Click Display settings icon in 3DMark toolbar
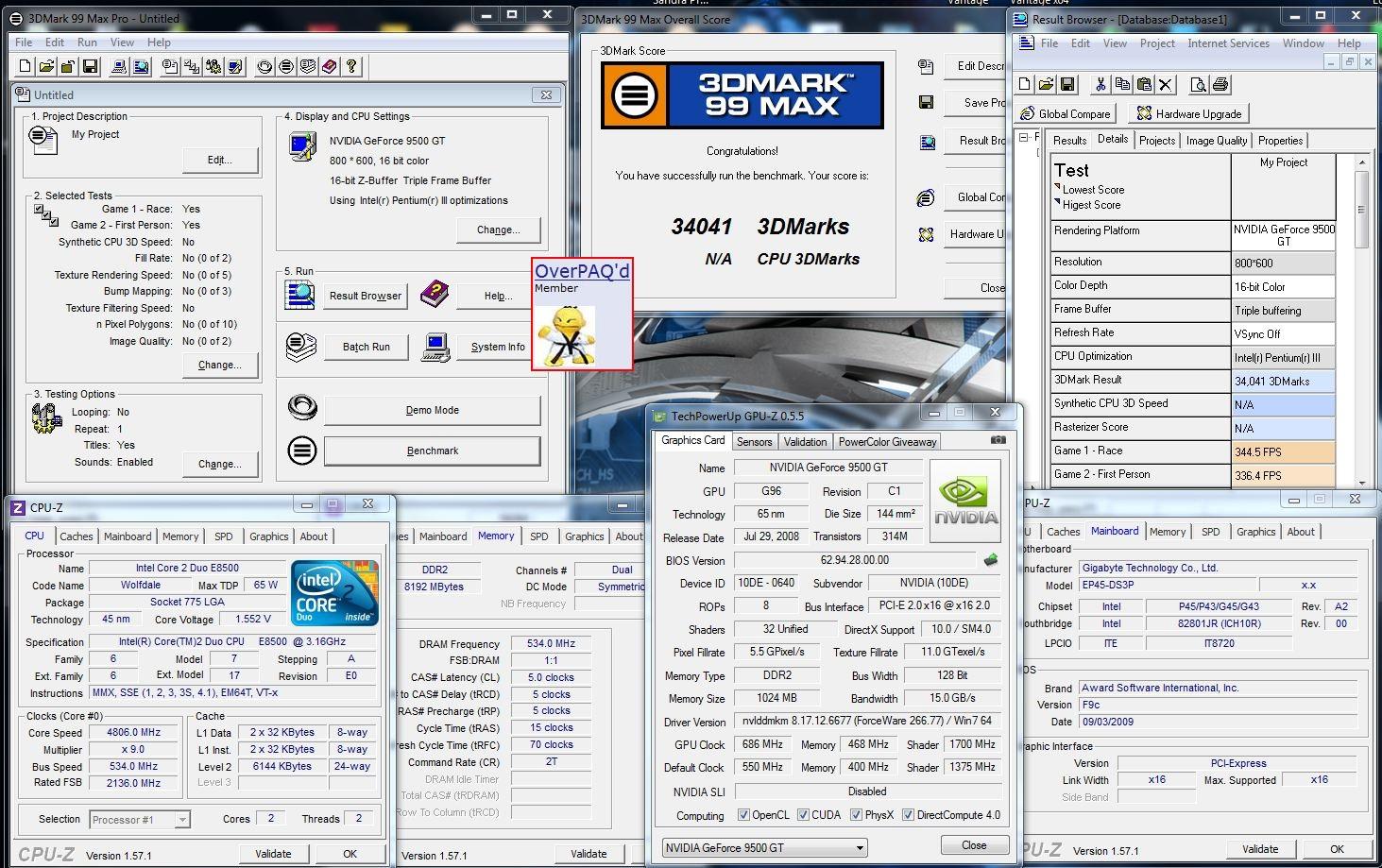1382x868 pixels. 235,66
